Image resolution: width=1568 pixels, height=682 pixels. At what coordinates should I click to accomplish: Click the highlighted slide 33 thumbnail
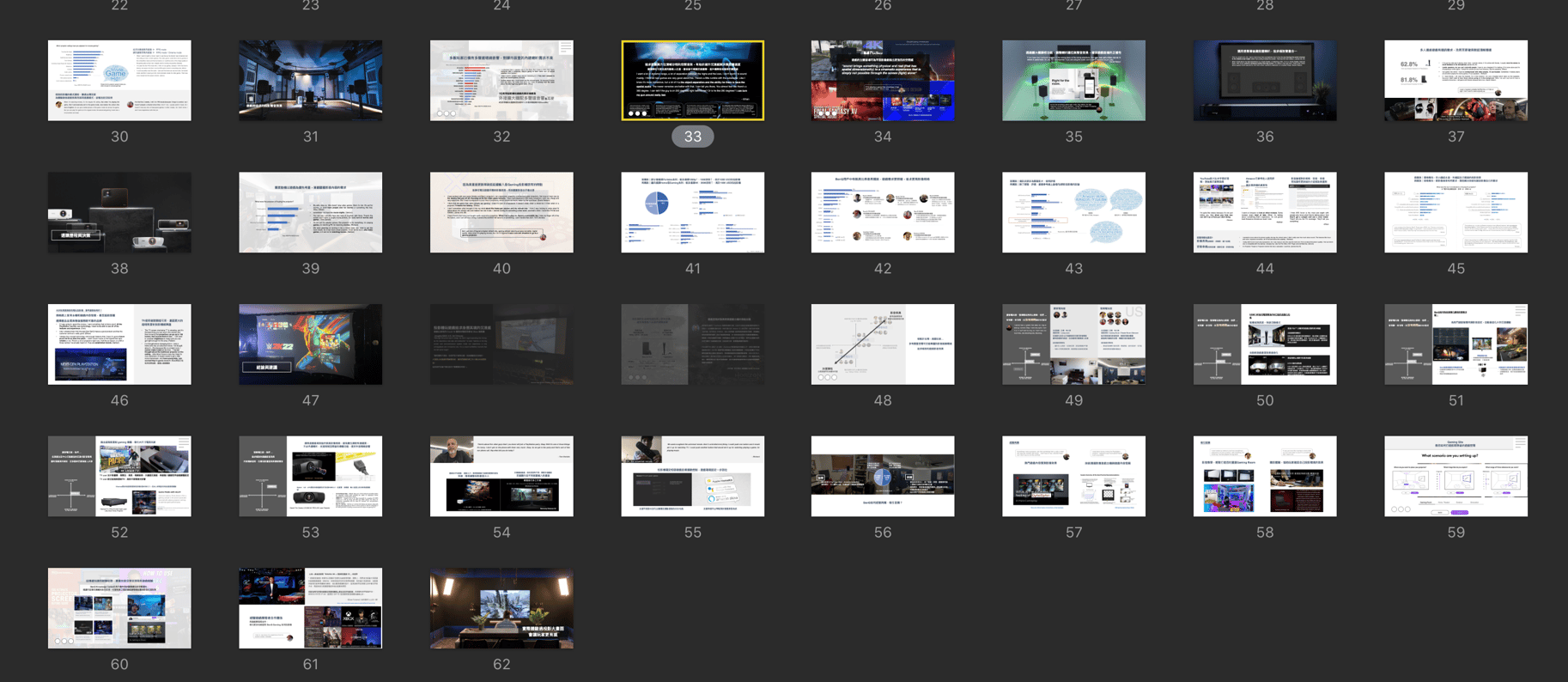pyautogui.click(x=693, y=81)
